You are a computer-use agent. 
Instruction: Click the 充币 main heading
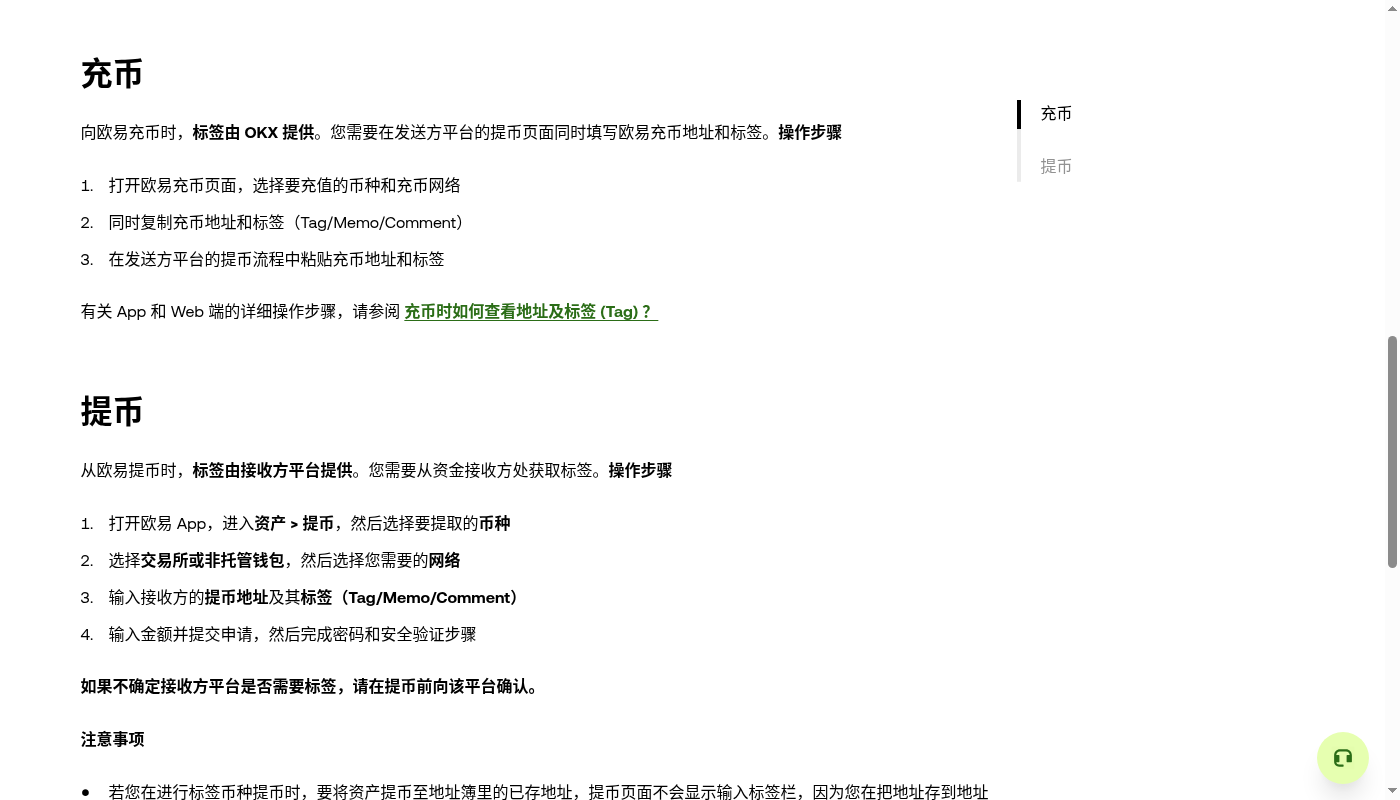coord(112,74)
